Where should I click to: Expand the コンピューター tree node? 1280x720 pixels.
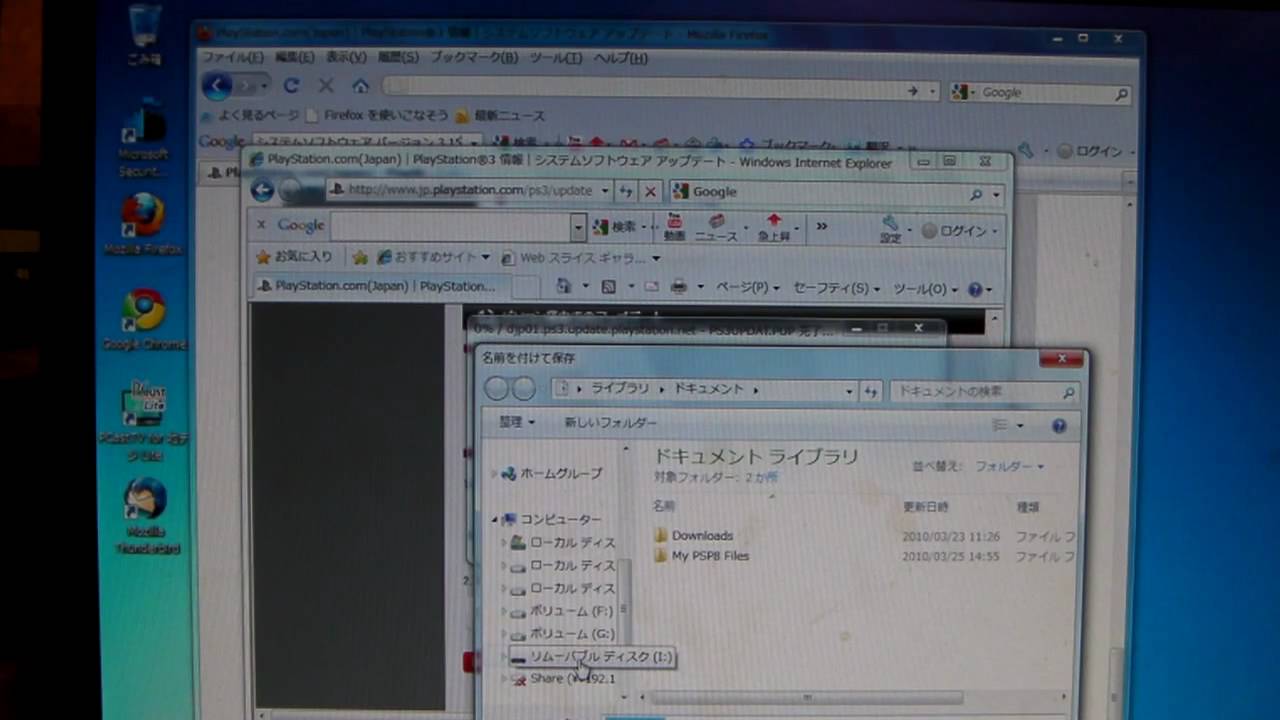pos(494,520)
